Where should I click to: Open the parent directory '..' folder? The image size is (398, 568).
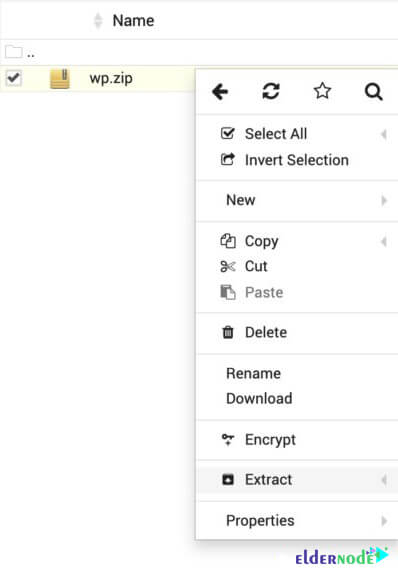(20, 53)
